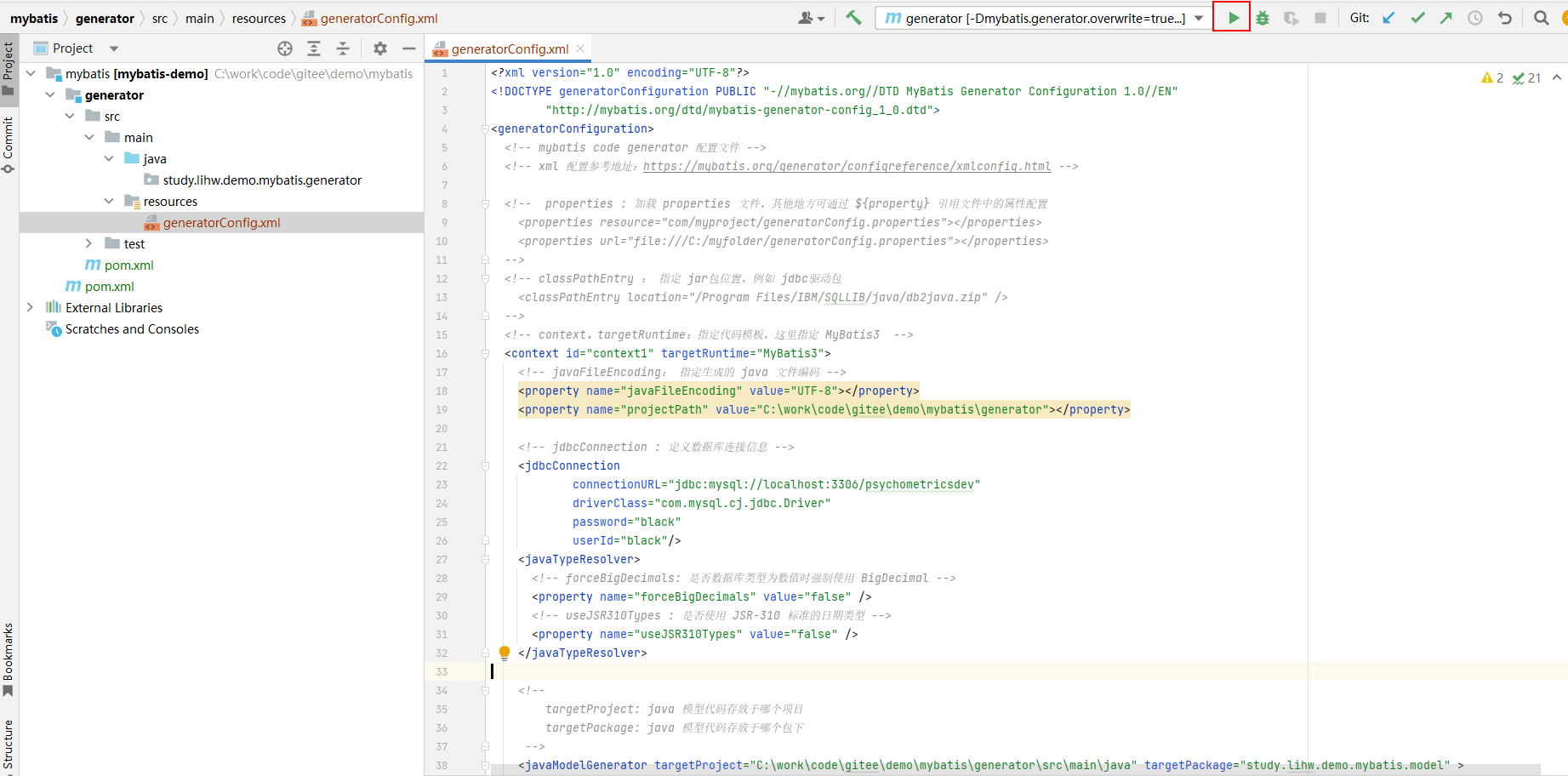This screenshot has width=1568, height=776.
Task: Open the Commit side tab
Action: [x=9, y=144]
